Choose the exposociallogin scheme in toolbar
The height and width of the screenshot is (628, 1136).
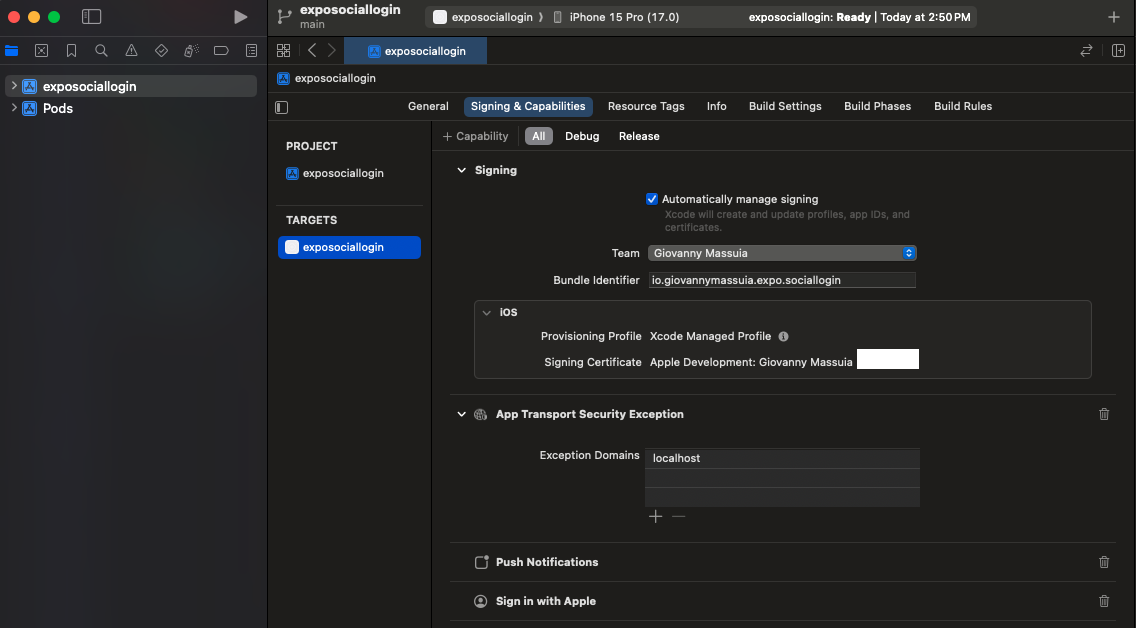[484, 17]
